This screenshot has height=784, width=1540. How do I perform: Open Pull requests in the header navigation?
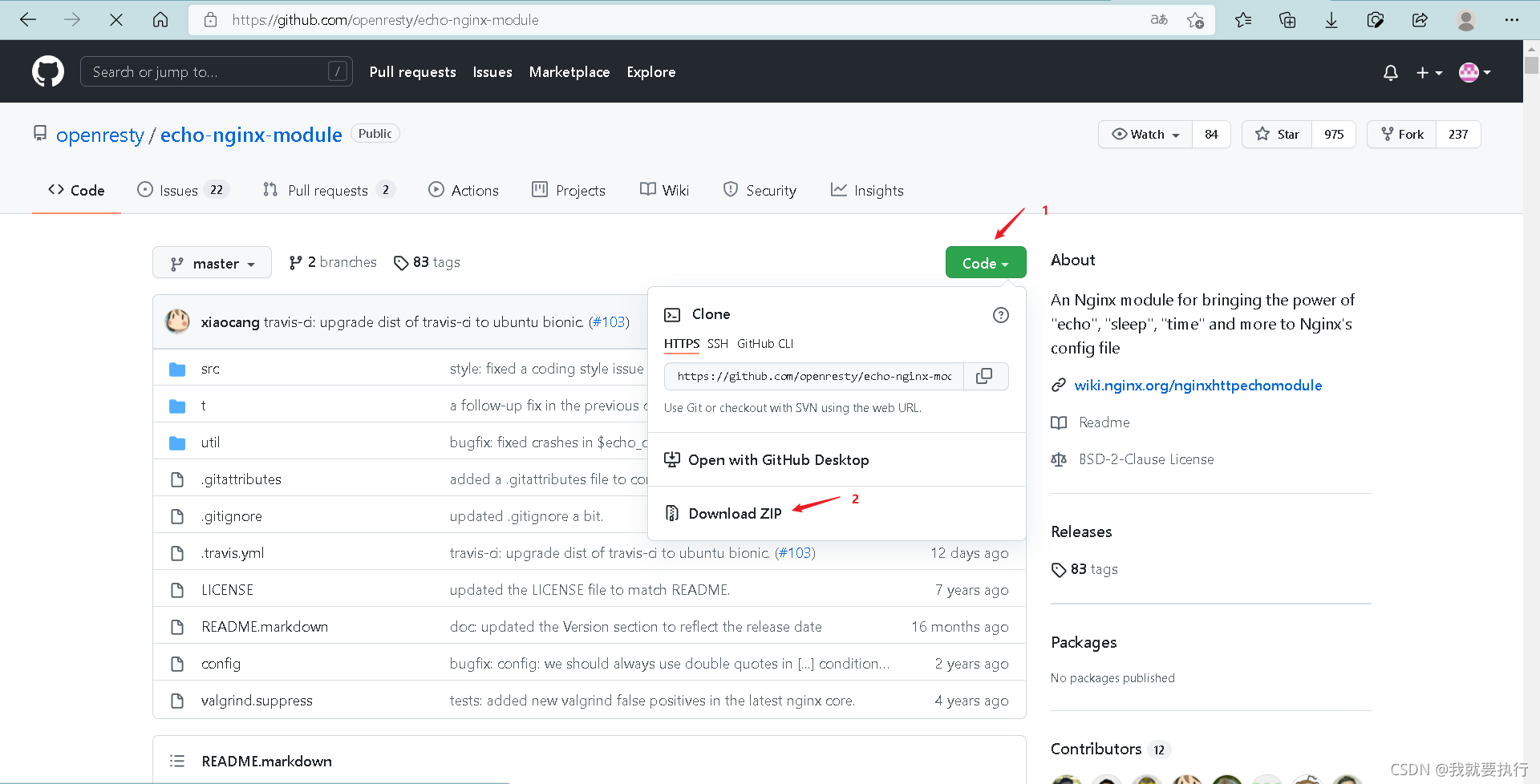point(413,72)
